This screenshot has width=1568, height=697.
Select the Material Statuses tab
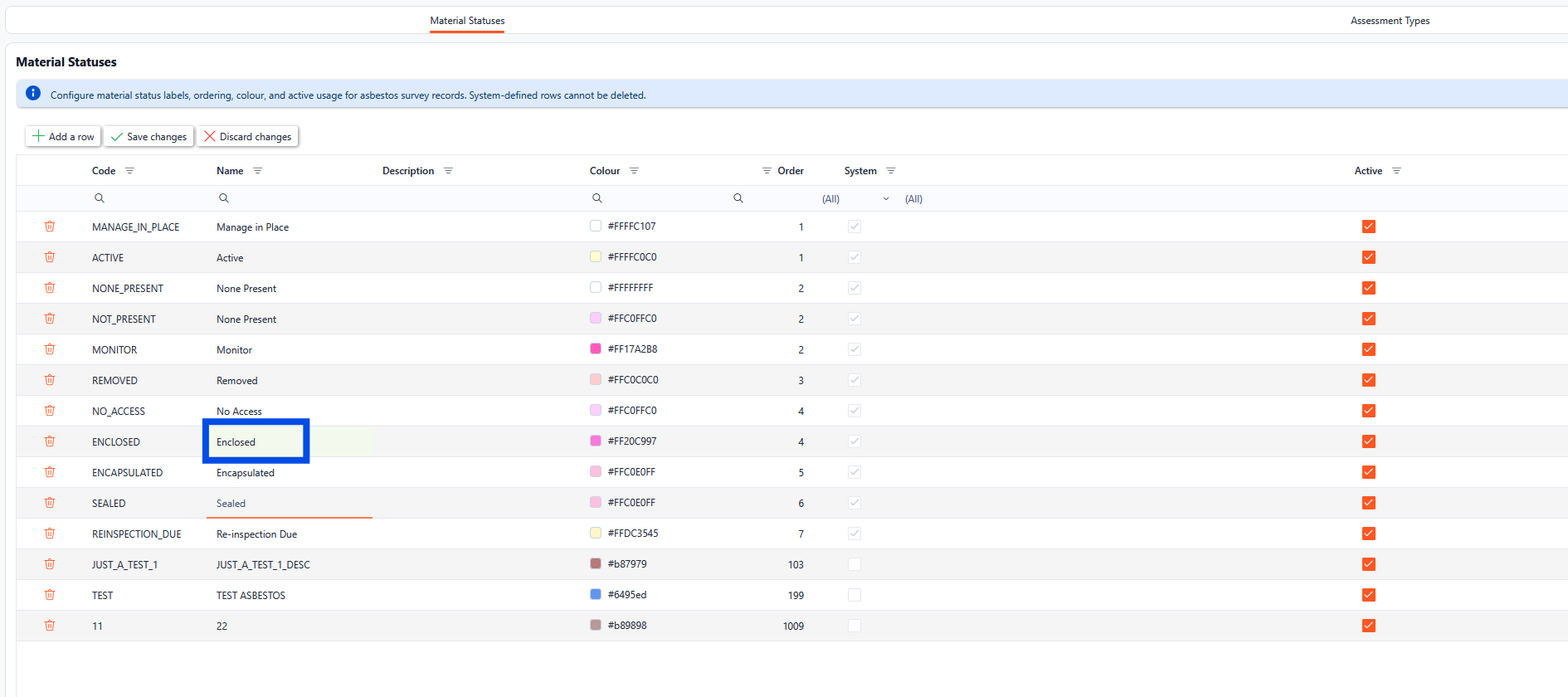pos(467,21)
